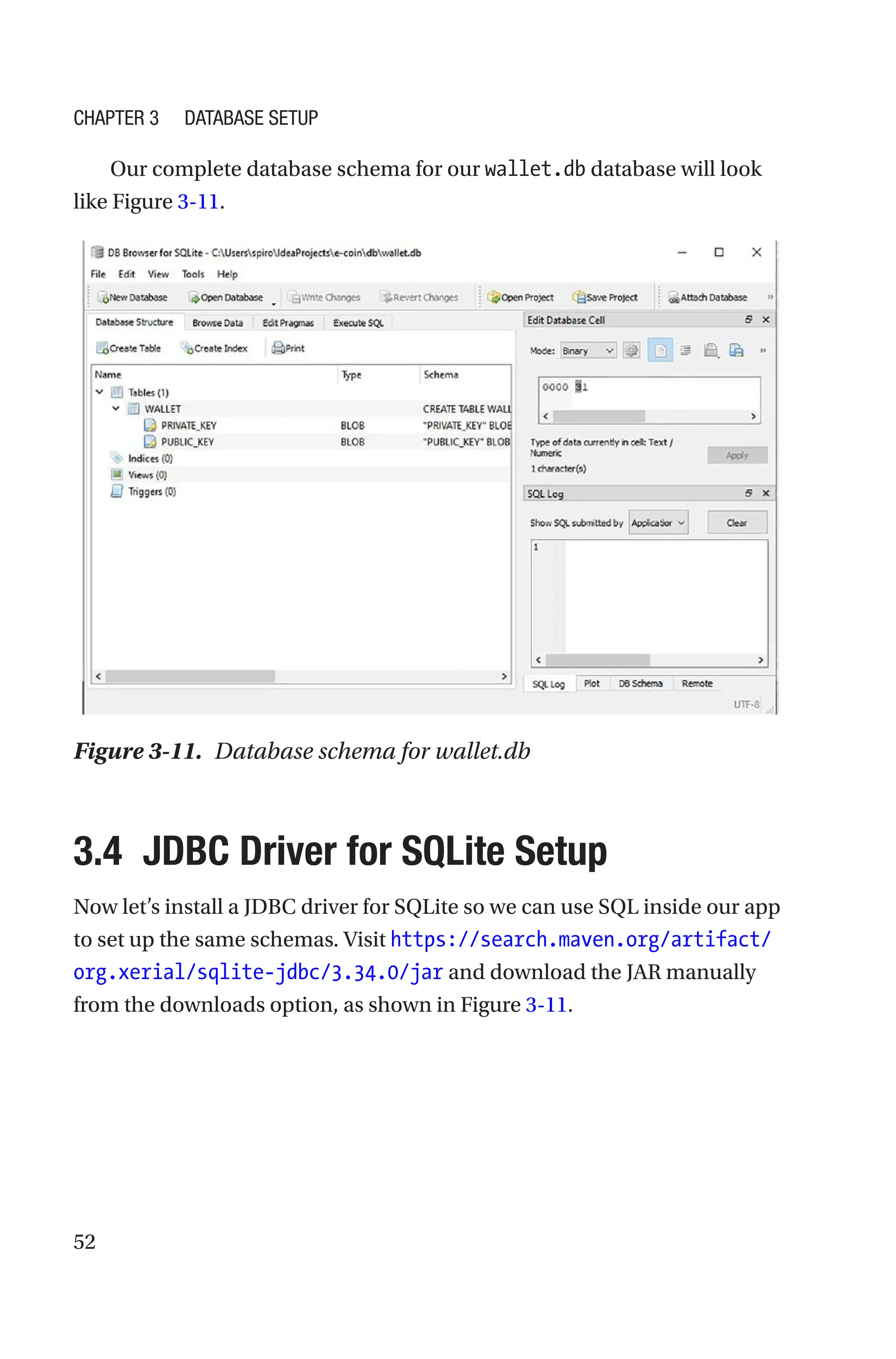Click the print icon in Edit Database Cell
Viewport: 896px width, 1359px height.
(x=711, y=350)
